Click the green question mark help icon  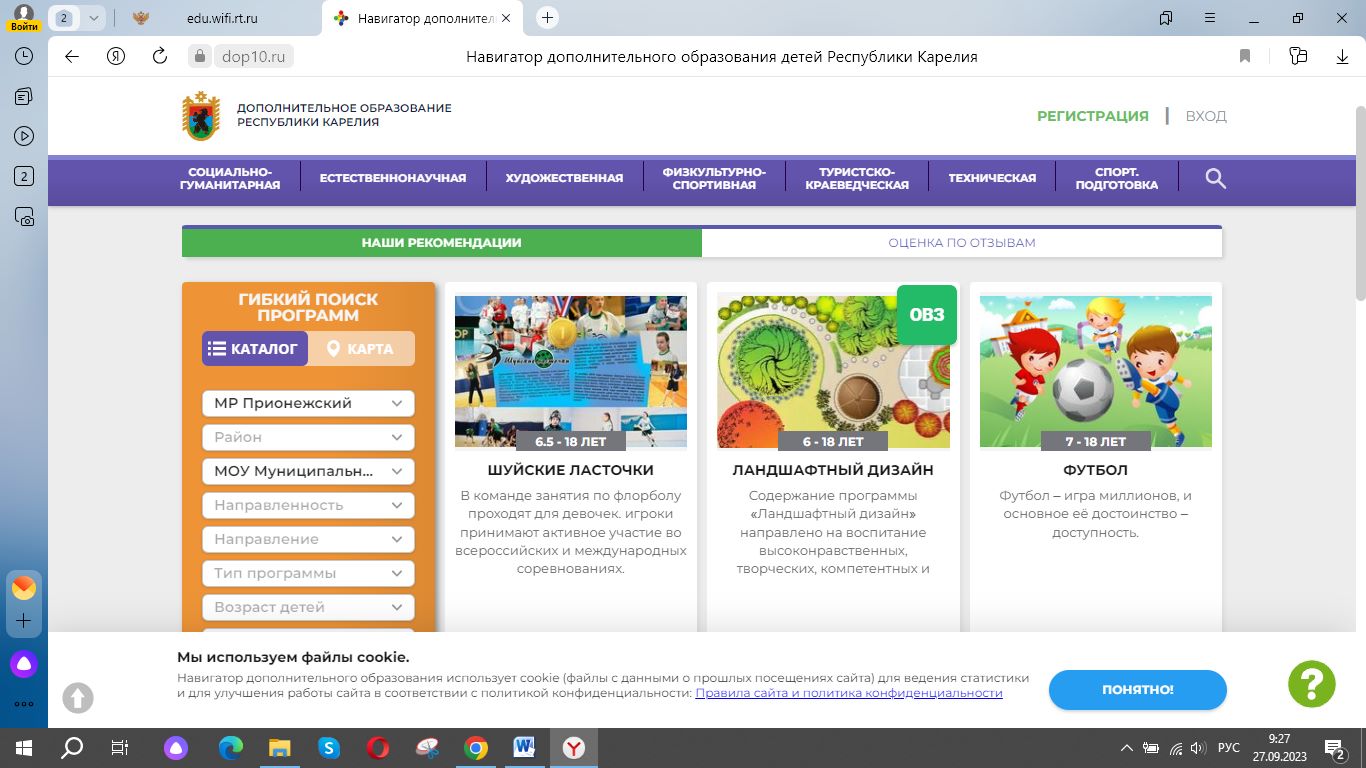coord(1311,684)
